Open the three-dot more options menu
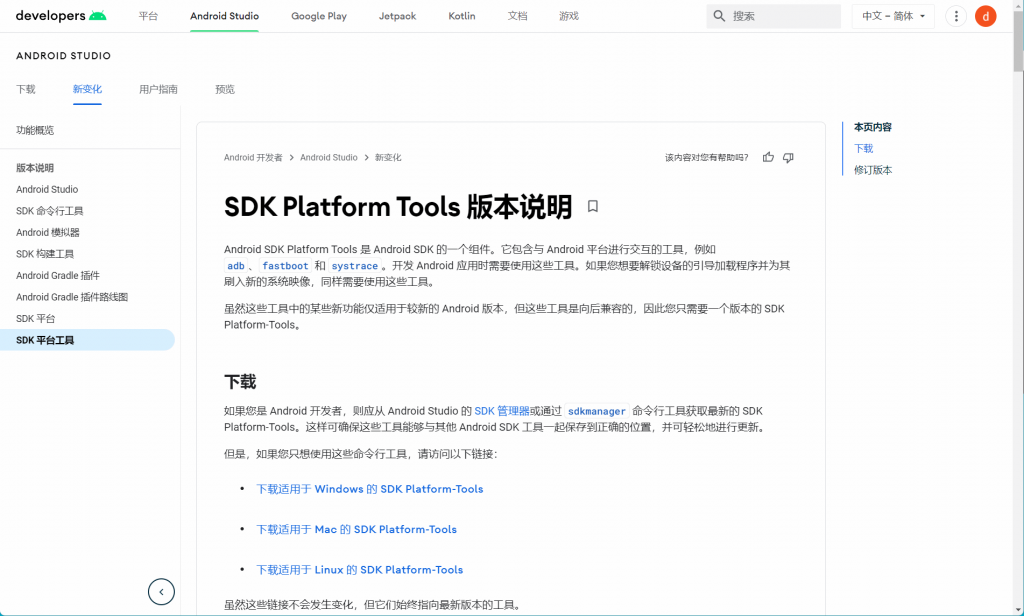The height and width of the screenshot is (616, 1024). pyautogui.click(x=956, y=16)
